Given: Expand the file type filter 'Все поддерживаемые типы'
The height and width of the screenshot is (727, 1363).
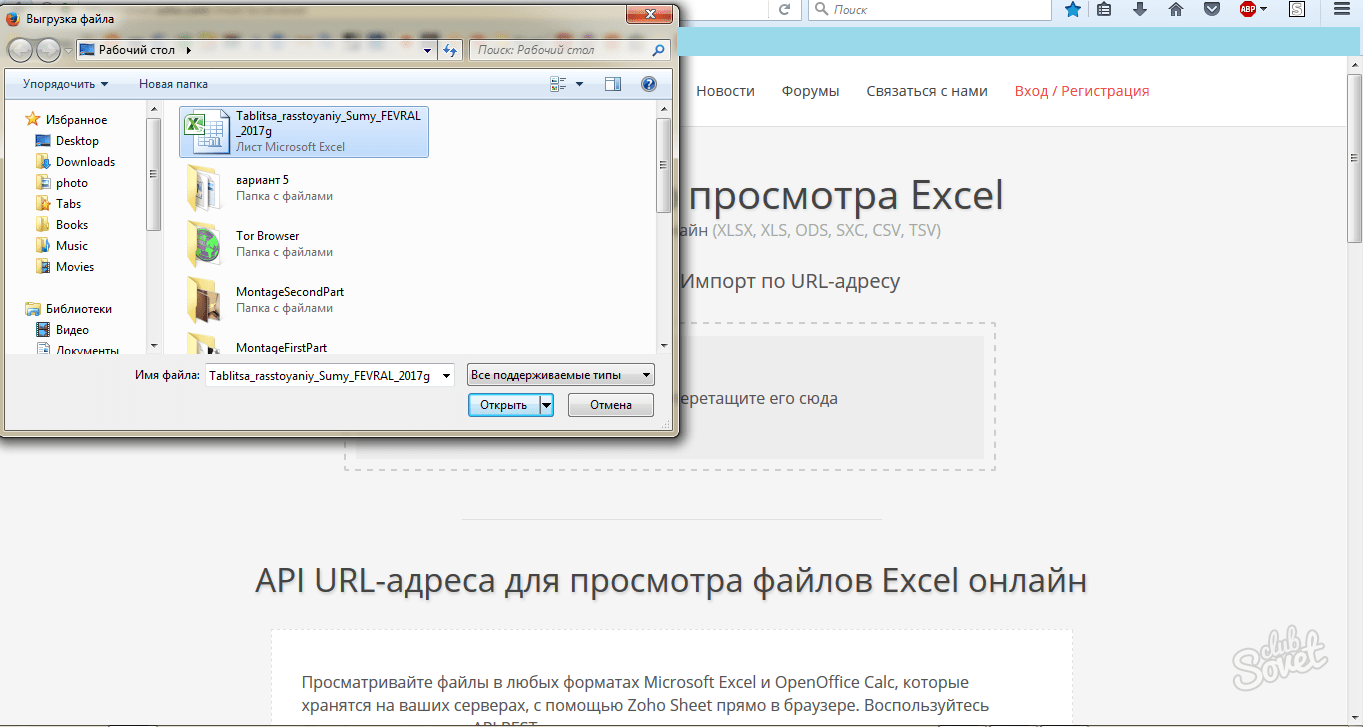Looking at the screenshot, I should pyautogui.click(x=560, y=375).
